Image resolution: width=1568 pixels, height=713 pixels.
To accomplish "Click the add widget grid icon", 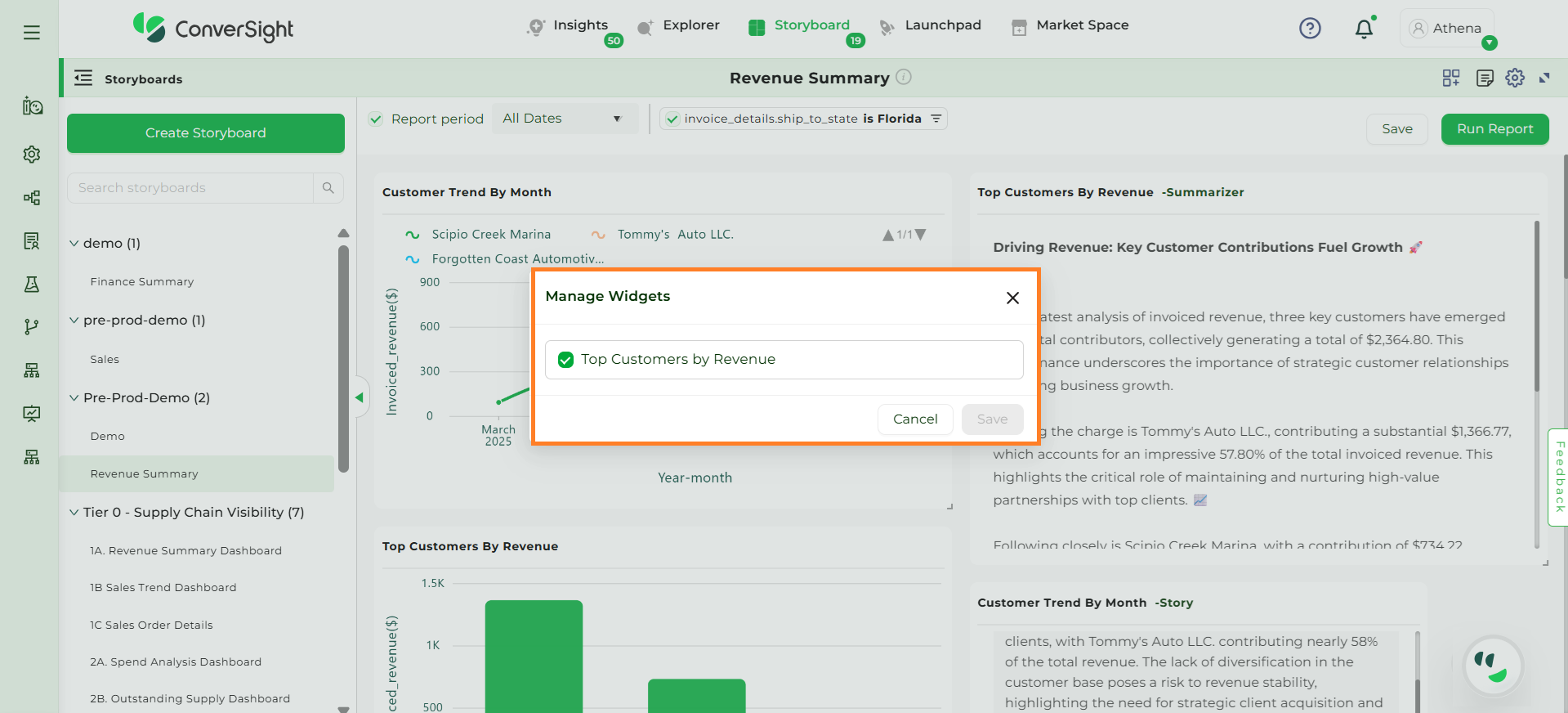I will 1451,78.
